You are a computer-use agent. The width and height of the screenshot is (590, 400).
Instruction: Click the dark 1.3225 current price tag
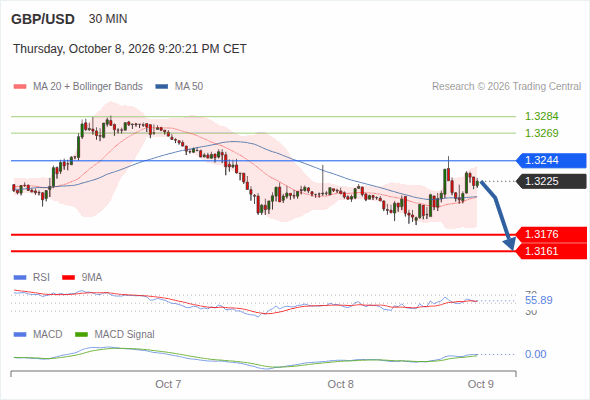coord(551,181)
